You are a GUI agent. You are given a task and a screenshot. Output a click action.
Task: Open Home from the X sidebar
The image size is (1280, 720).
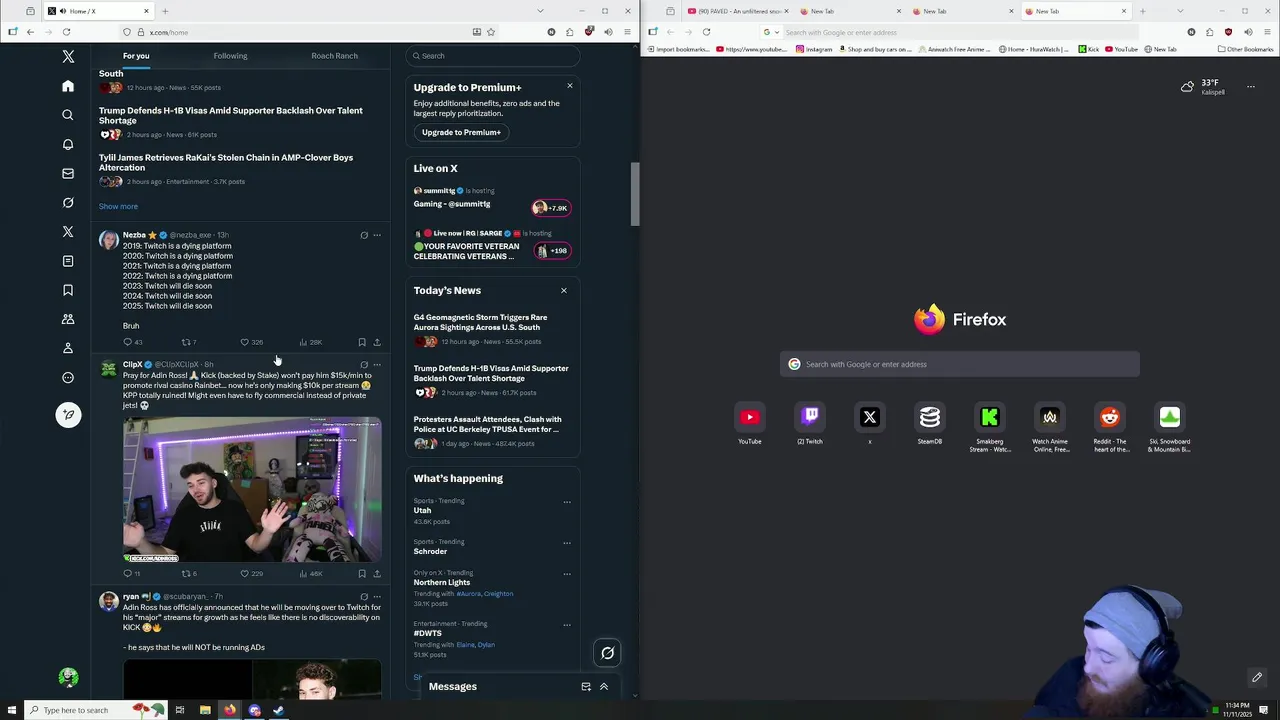pos(68,86)
